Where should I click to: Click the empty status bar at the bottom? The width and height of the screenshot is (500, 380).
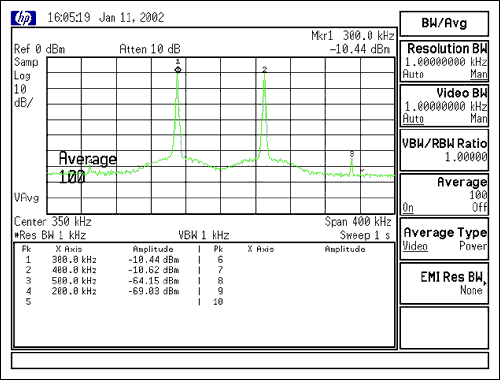point(250,360)
